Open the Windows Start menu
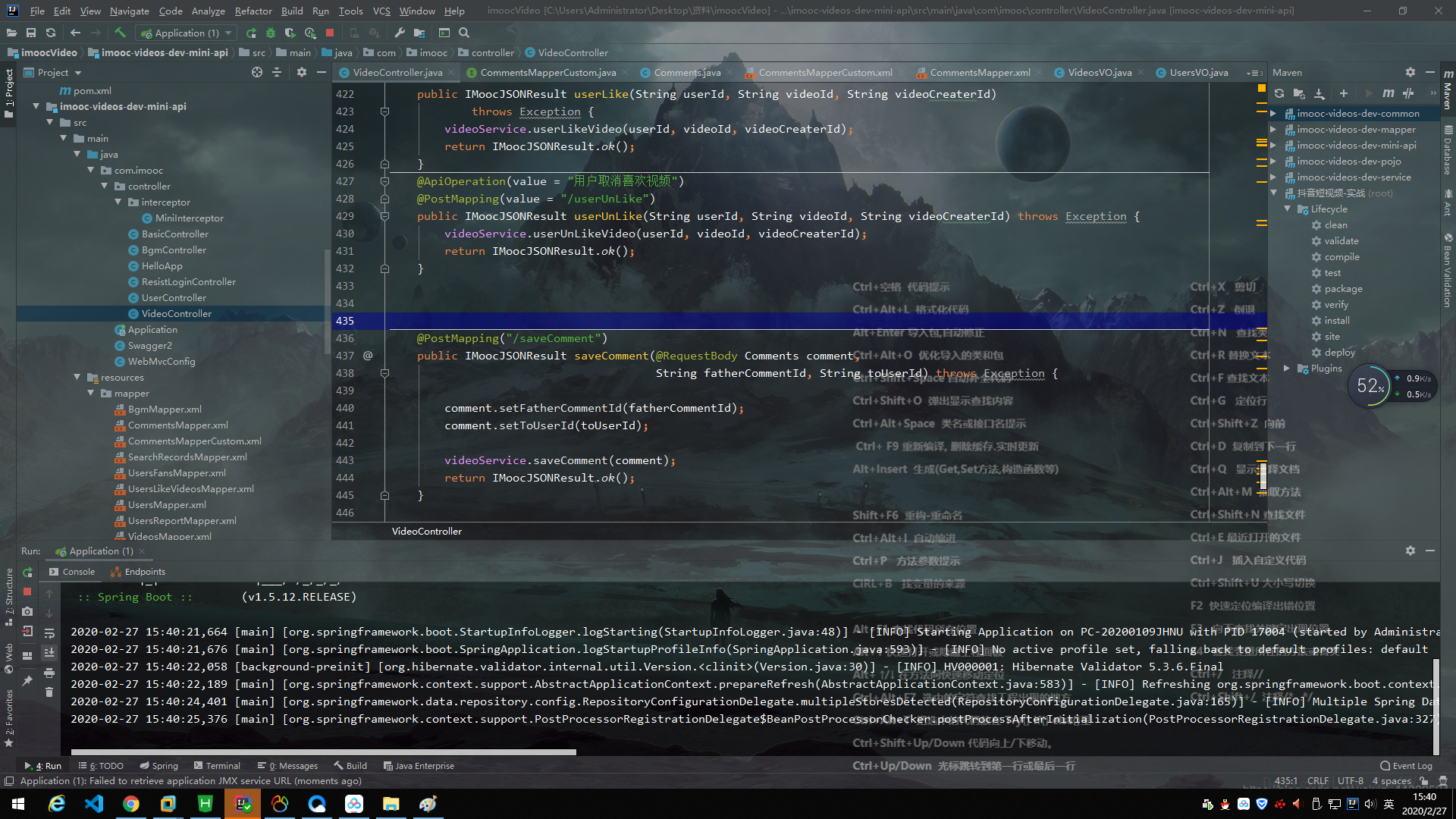Viewport: 1456px width, 819px height. point(18,804)
